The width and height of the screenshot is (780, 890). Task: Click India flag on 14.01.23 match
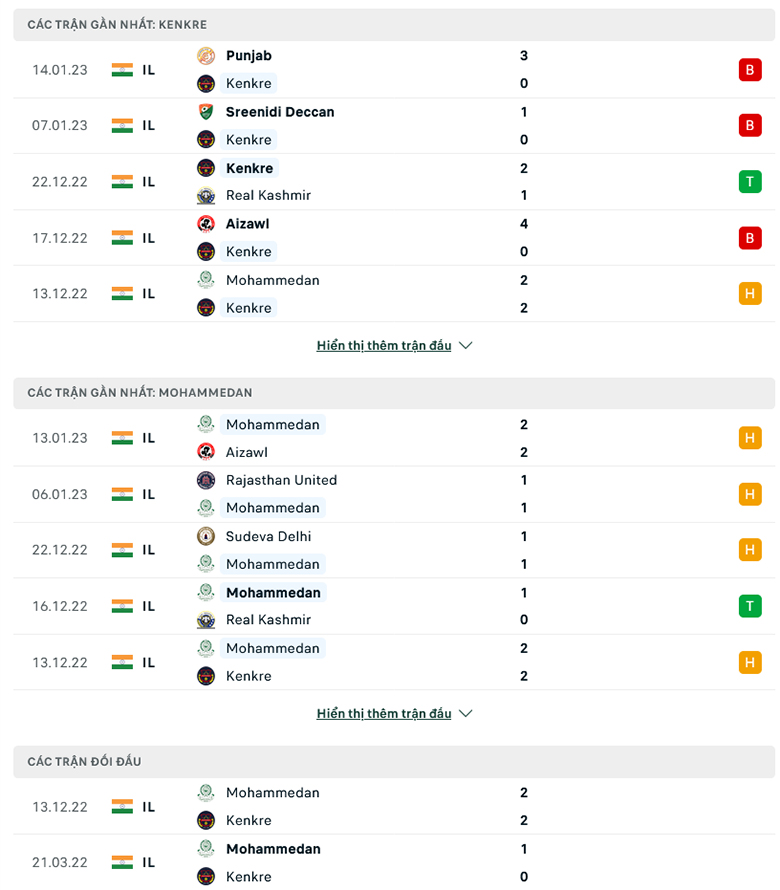122,70
